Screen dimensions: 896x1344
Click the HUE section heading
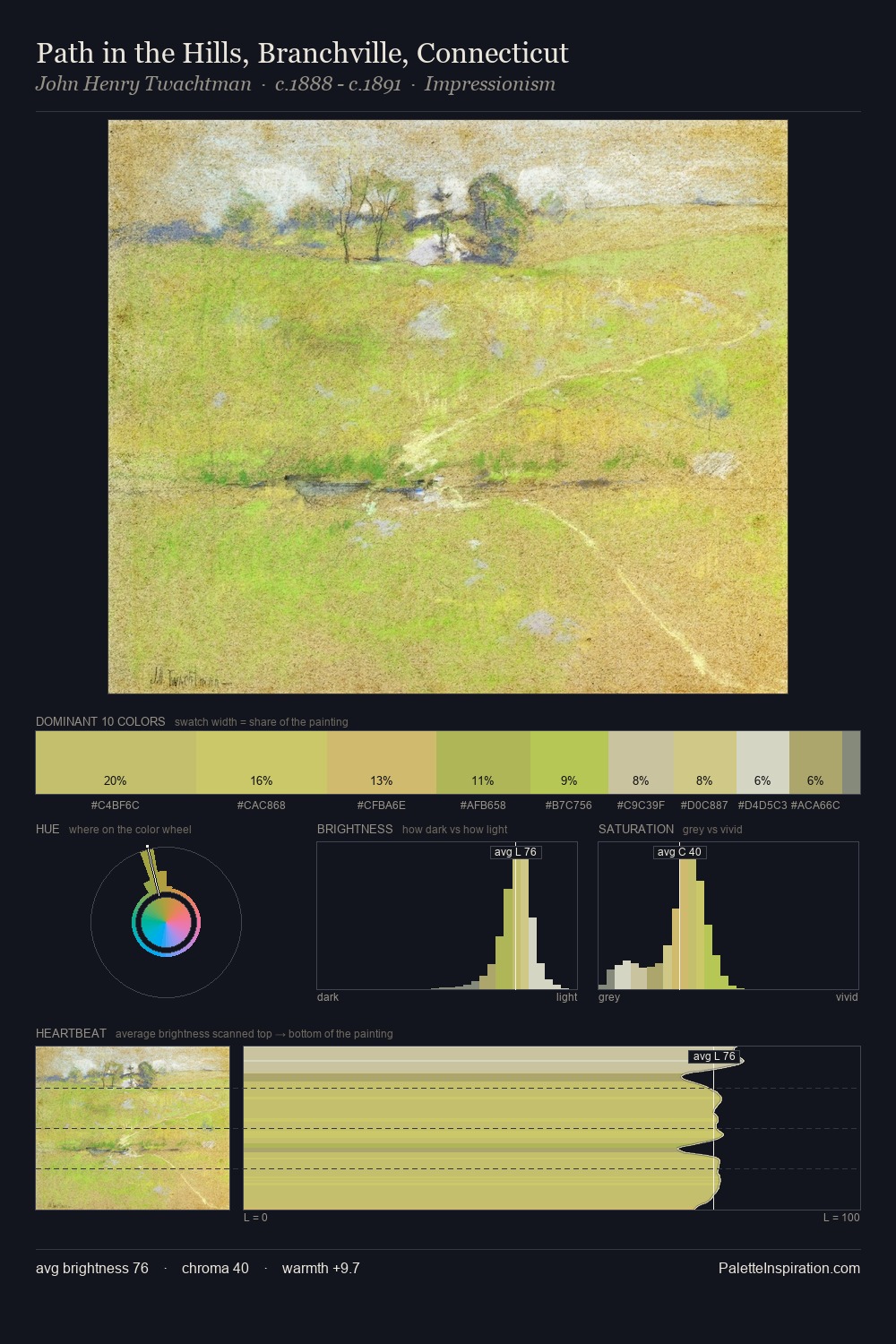[47, 829]
